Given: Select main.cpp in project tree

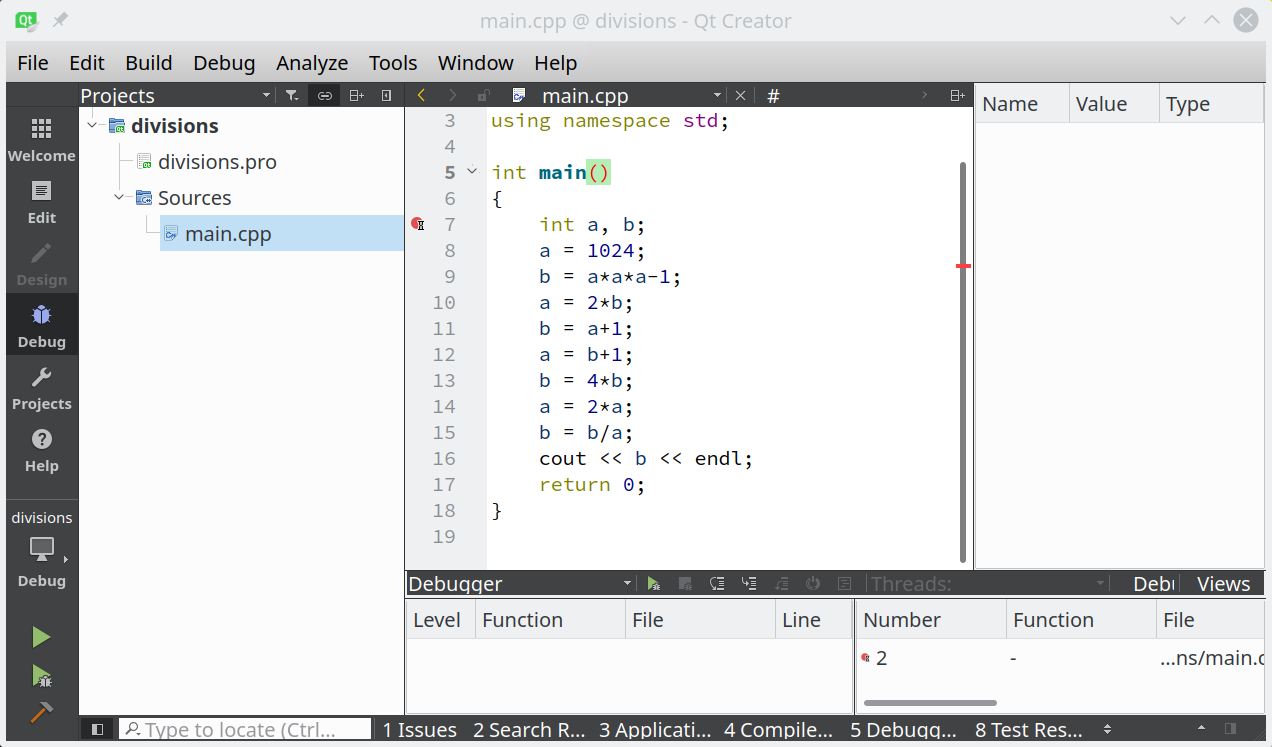Looking at the screenshot, I should pyautogui.click(x=282, y=234).
